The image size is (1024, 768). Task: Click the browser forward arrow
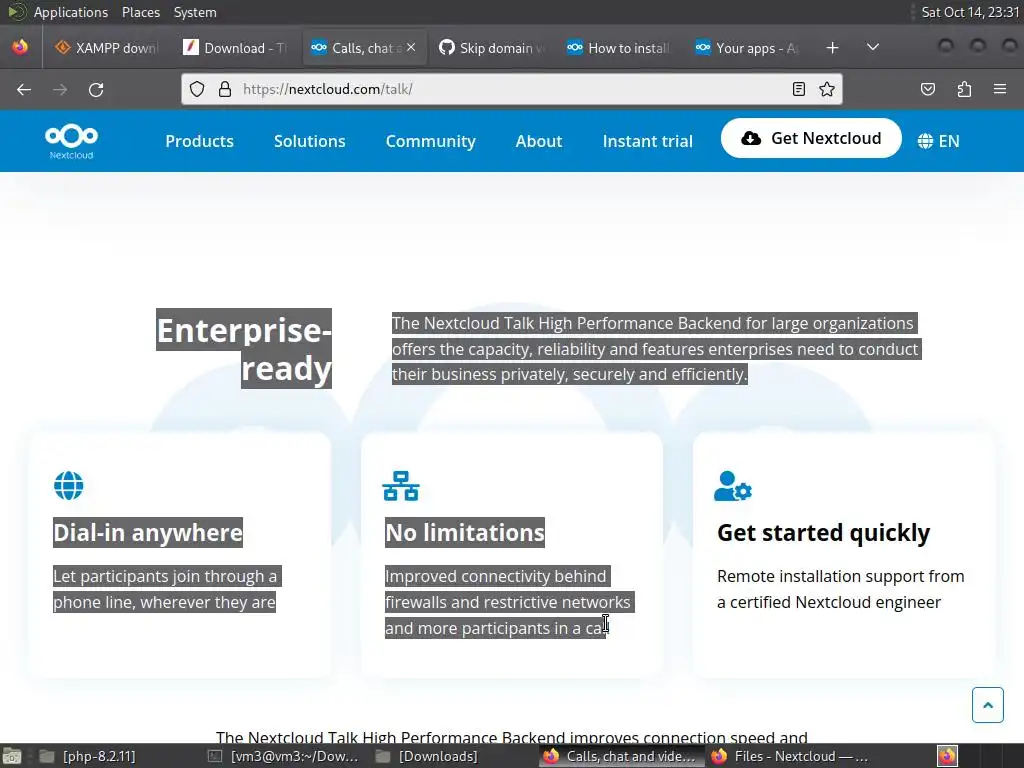click(x=60, y=89)
